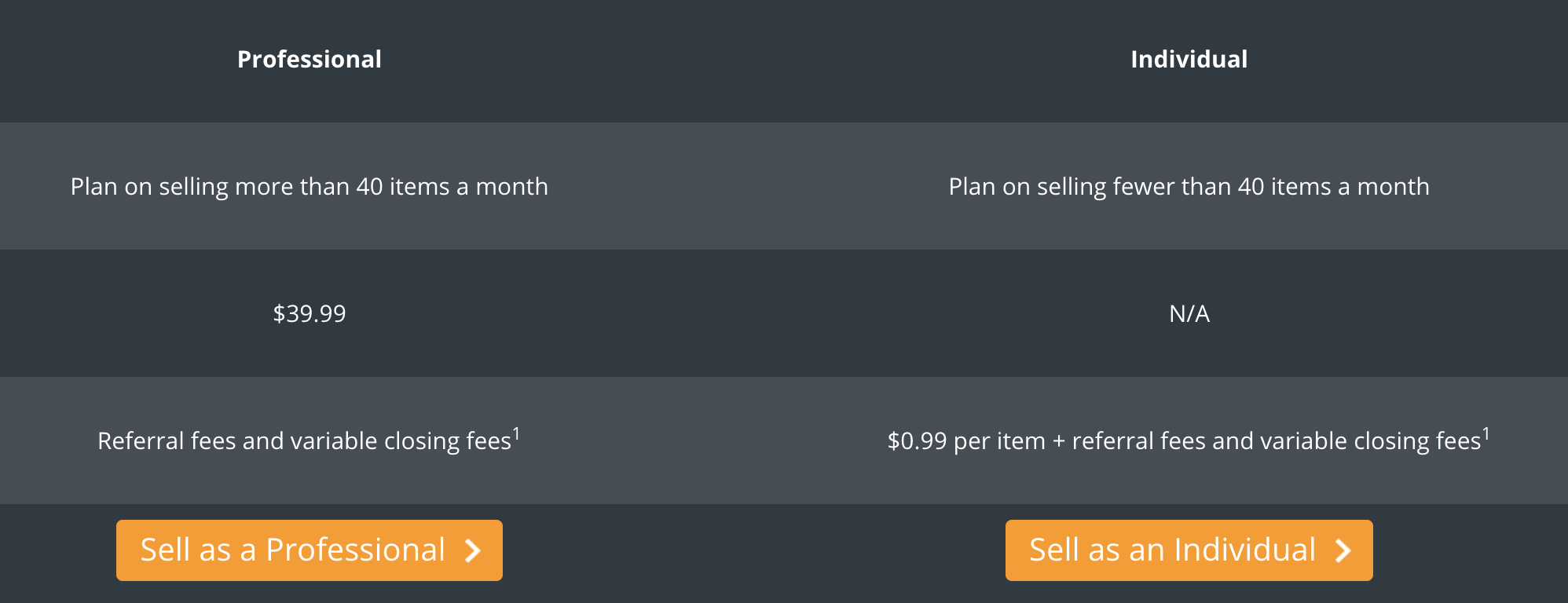Click the word "month" in the Professional description
The width and height of the screenshot is (1568, 603).
point(511,187)
